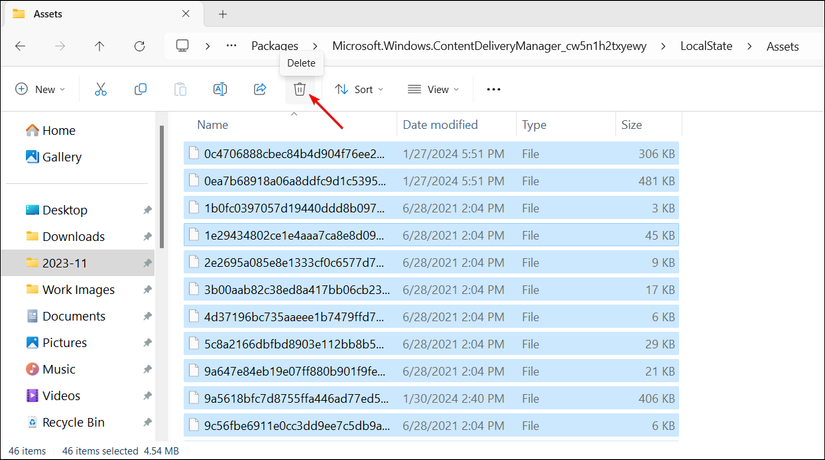This screenshot has width=825, height=460.
Task: Open the View dropdown menu
Action: coord(434,89)
